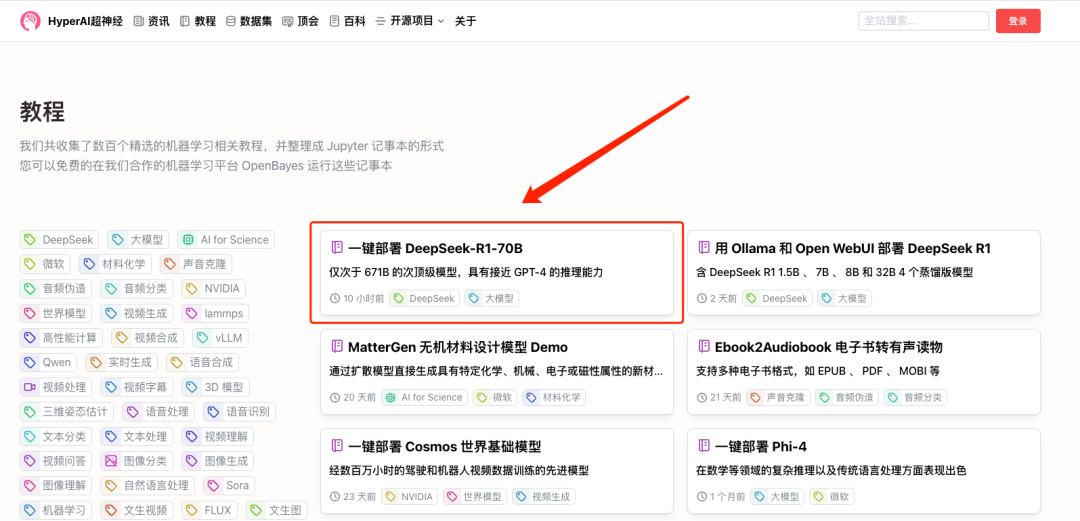This screenshot has height=521, width=1080.
Task: Select the vLLM sidebar tag
Action: tap(220, 338)
